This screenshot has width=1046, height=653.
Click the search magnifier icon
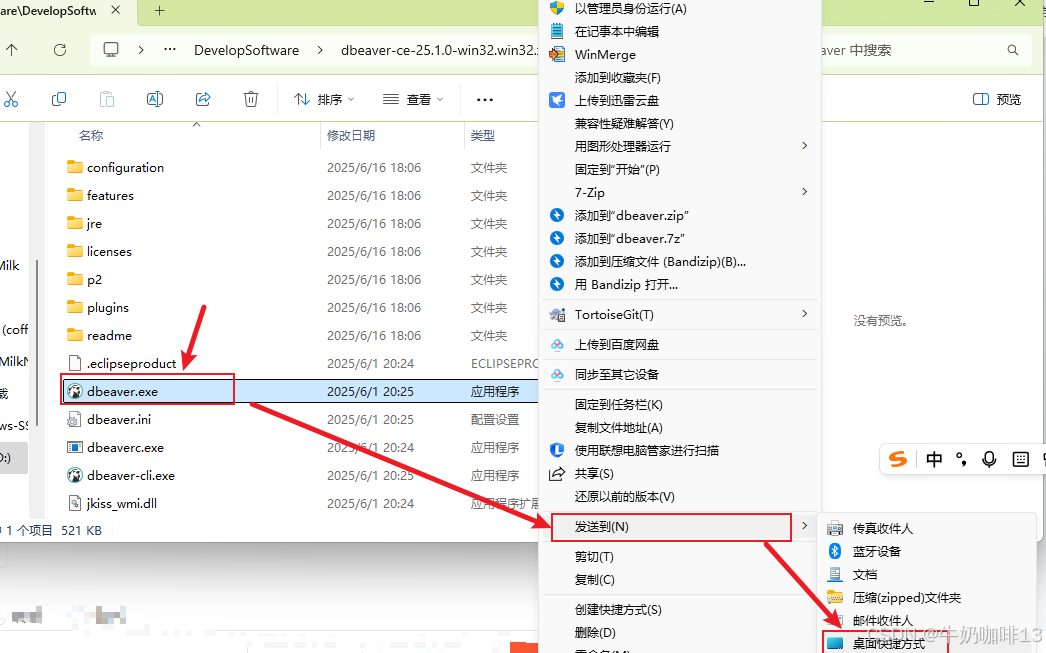(1013, 50)
